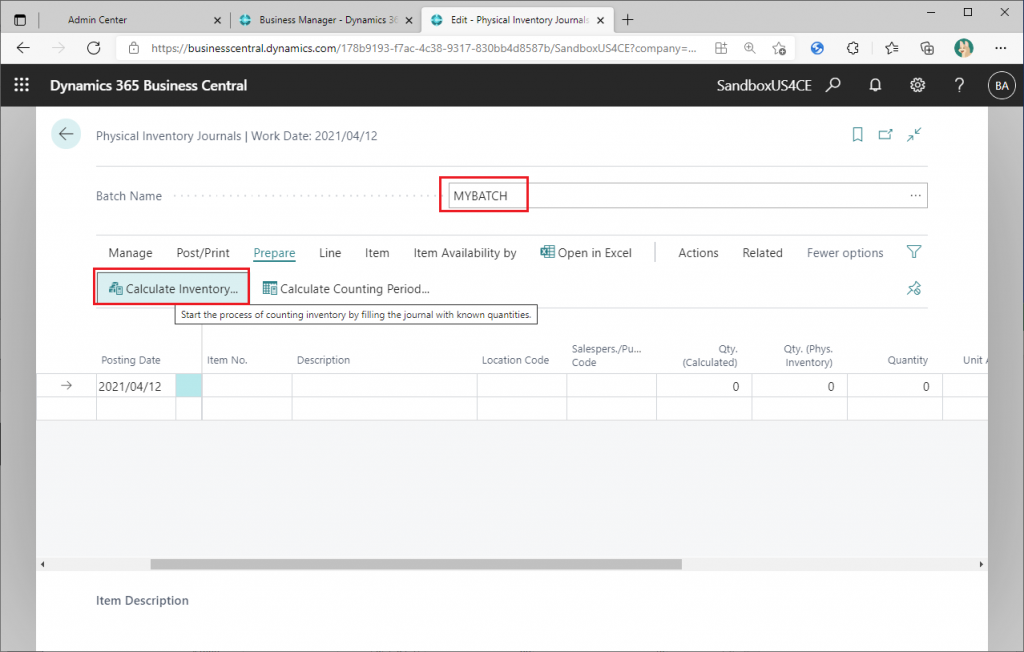1024x652 pixels.
Task: Click the horizontal scrollbar thumb
Action: 416,564
